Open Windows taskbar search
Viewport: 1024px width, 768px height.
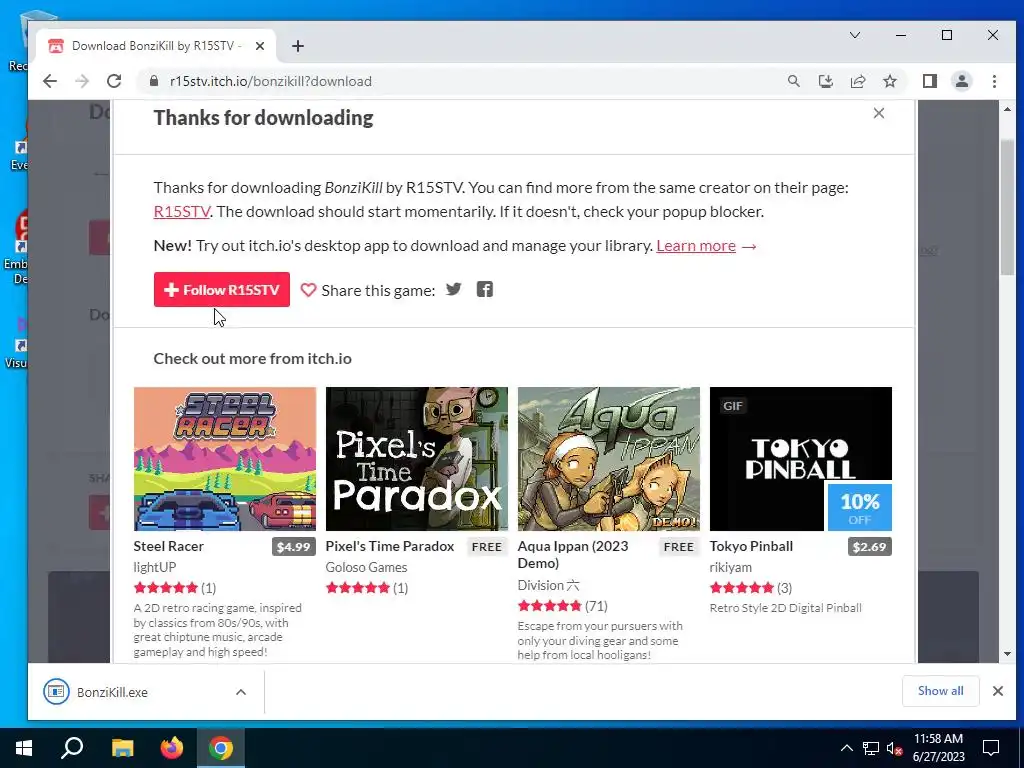pyautogui.click(x=72, y=748)
